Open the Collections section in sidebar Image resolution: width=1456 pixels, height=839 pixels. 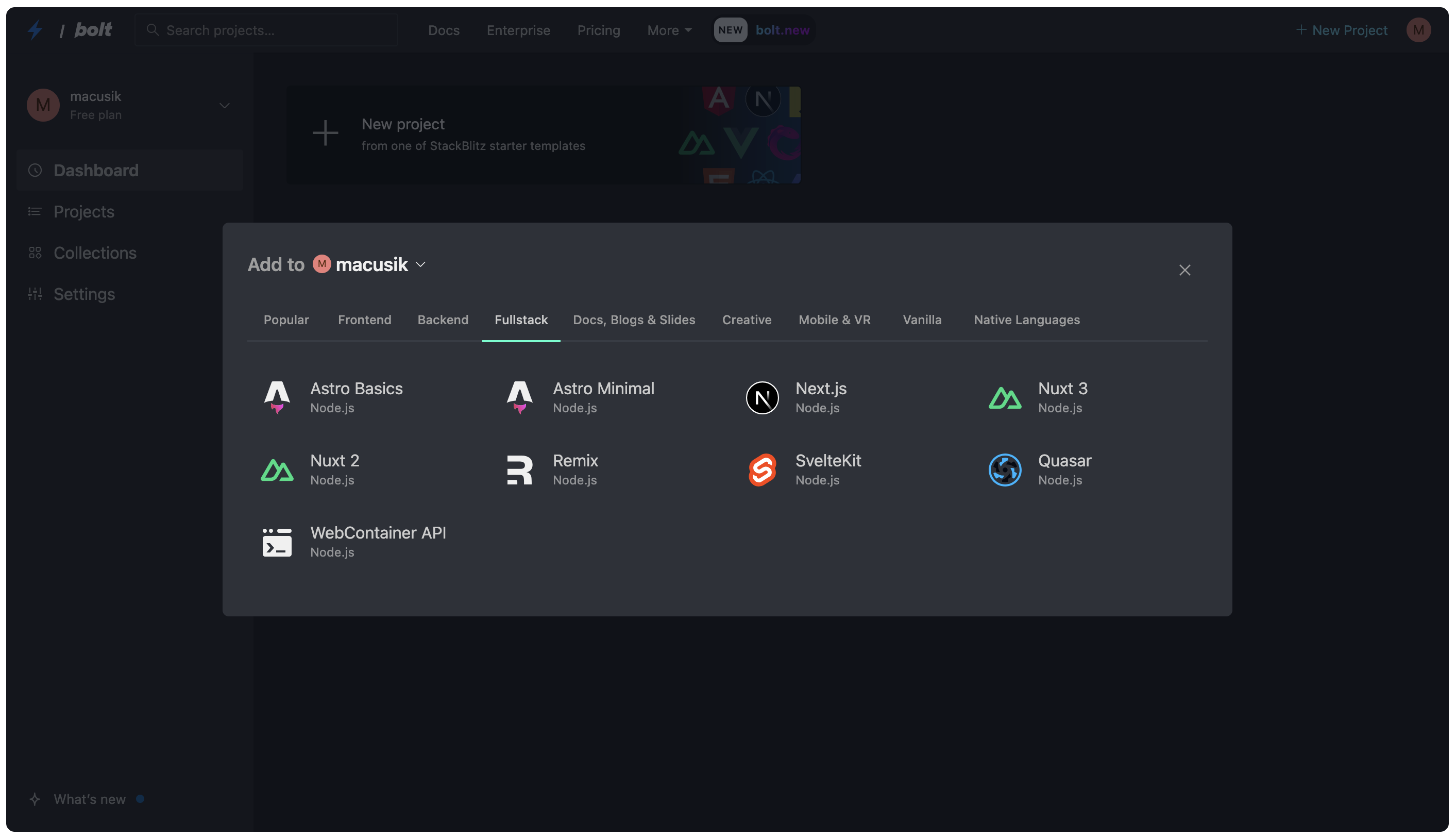click(94, 253)
